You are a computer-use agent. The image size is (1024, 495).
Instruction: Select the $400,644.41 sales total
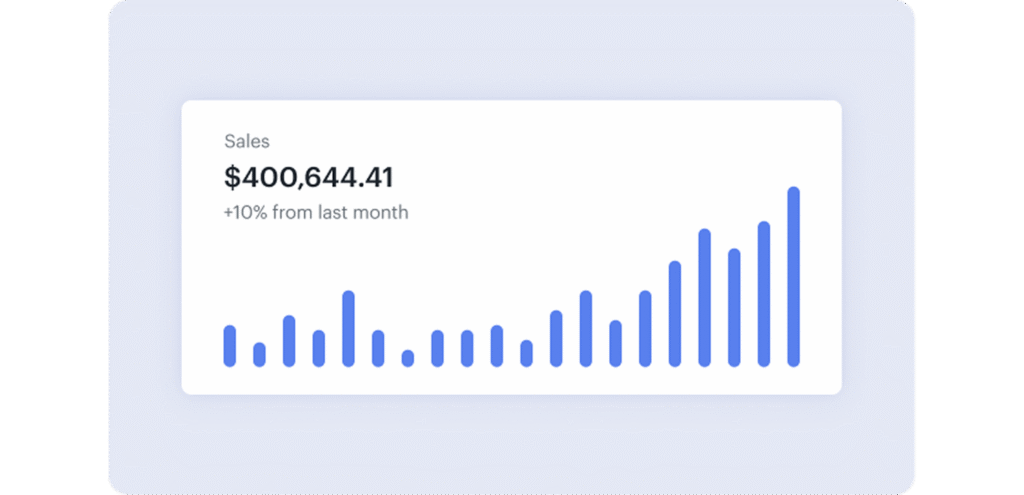click(x=308, y=178)
